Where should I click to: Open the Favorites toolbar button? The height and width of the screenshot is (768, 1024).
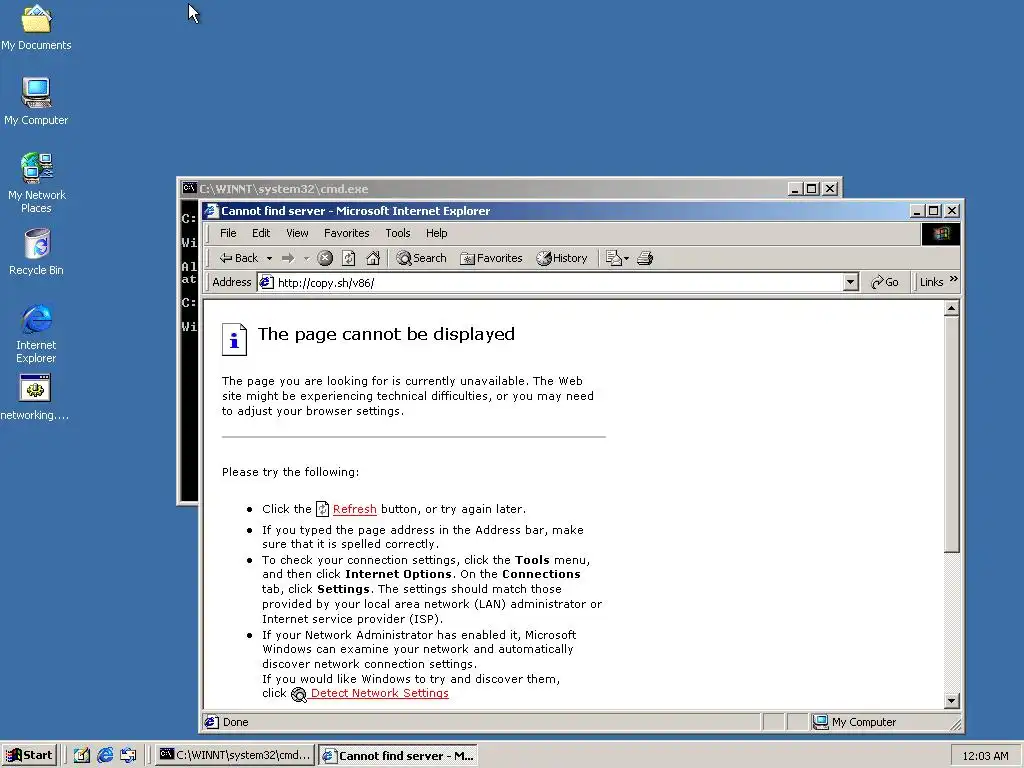[x=491, y=258]
